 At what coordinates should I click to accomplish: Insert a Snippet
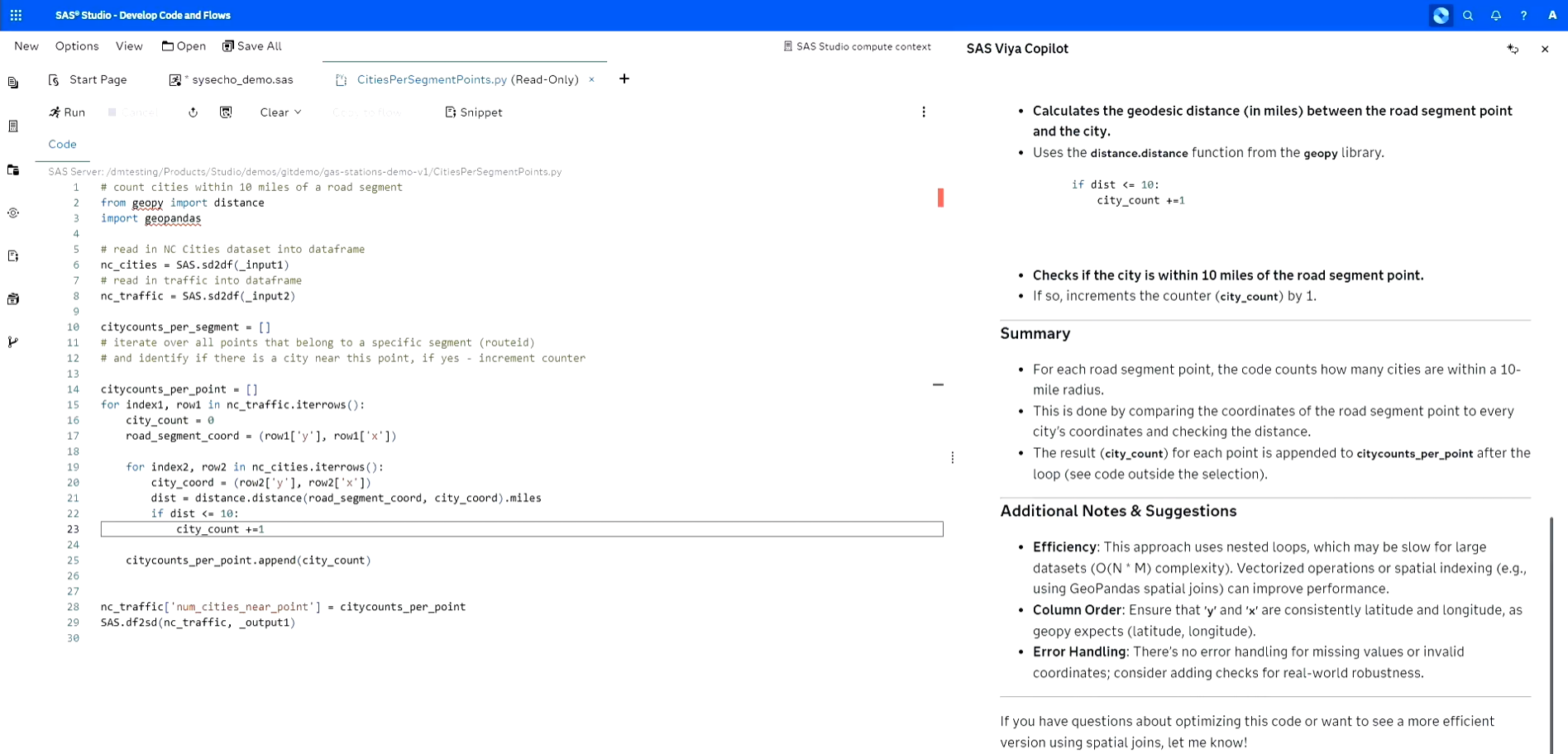point(474,112)
